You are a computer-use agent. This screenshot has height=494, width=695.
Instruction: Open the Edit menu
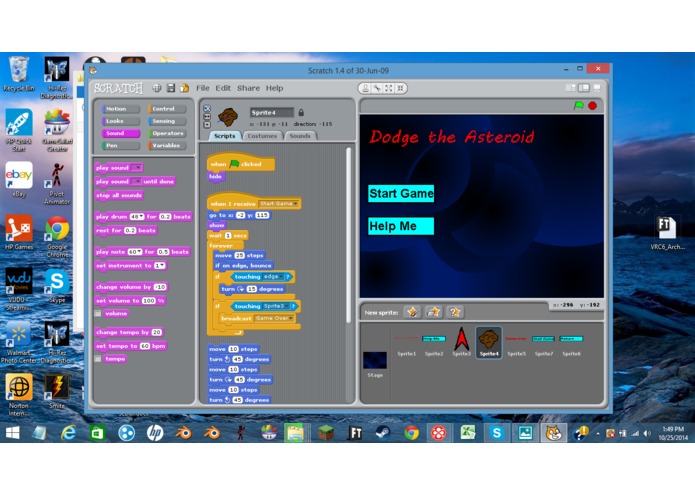[x=223, y=88]
